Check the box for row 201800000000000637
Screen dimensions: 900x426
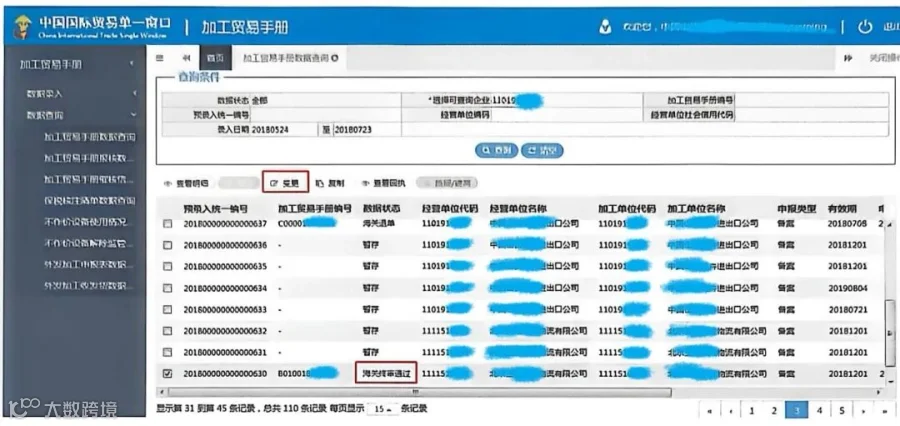[x=168, y=224]
